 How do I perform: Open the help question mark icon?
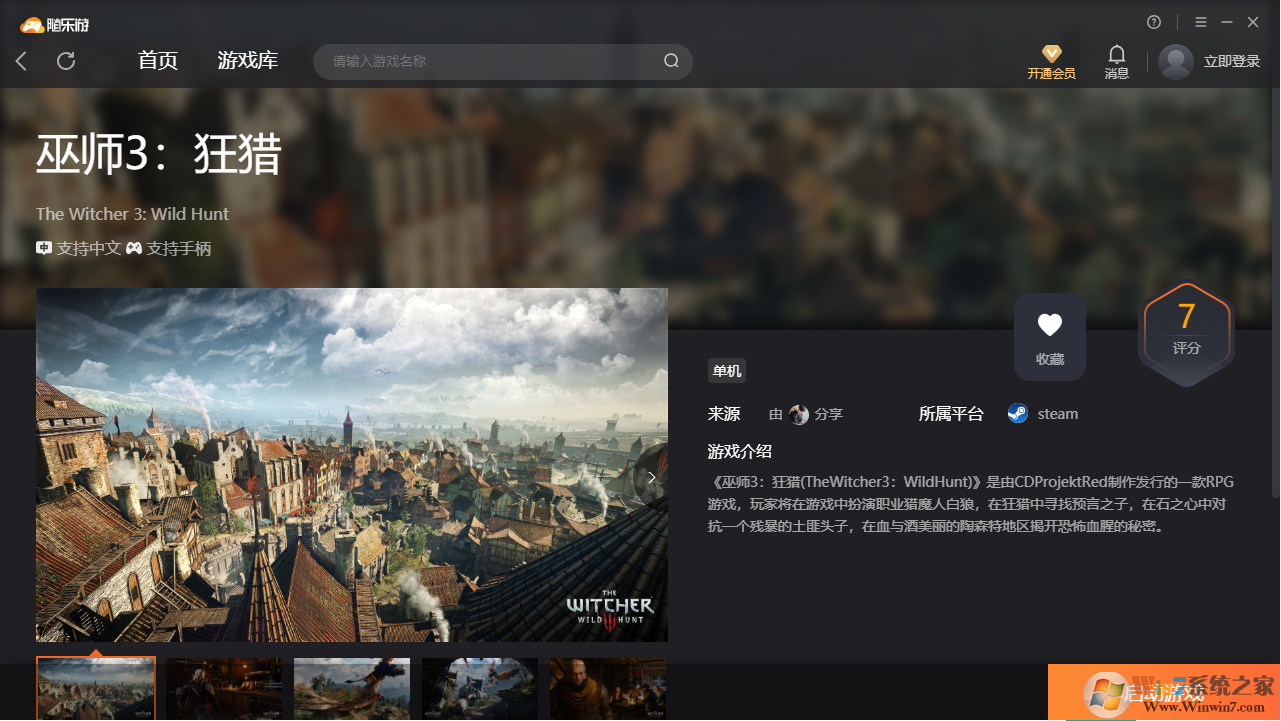pyautogui.click(x=1154, y=22)
